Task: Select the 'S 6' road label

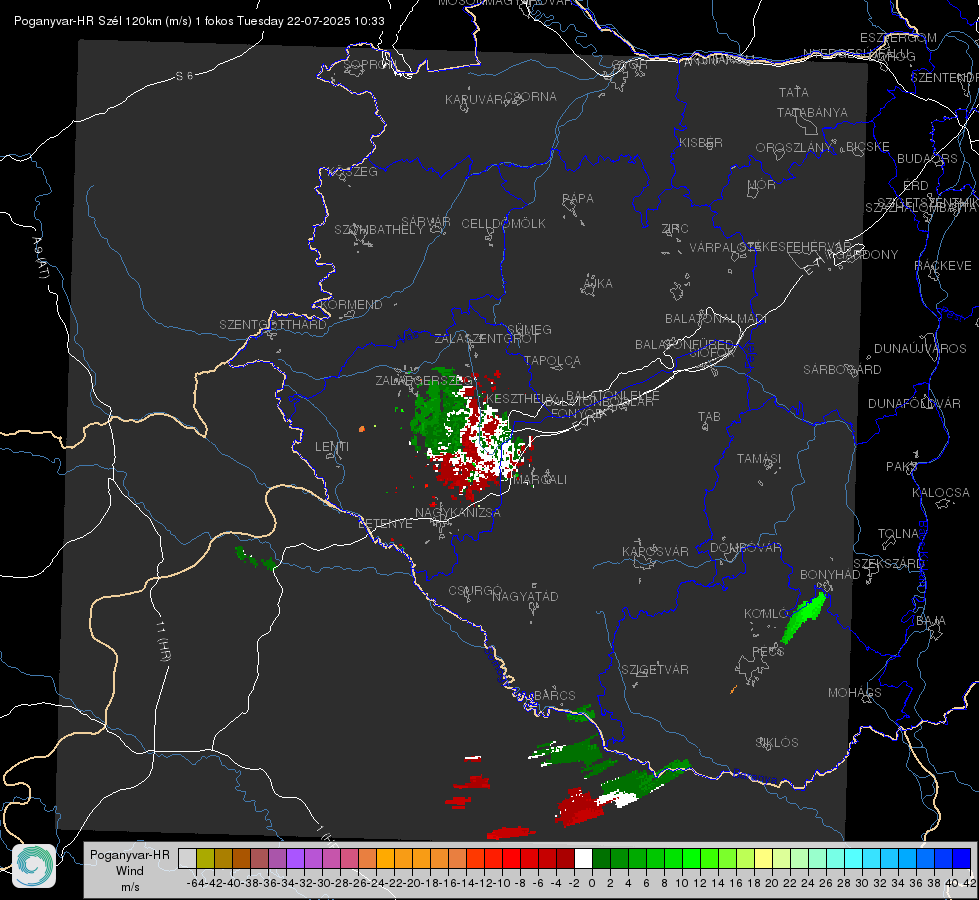Action: 184,76
